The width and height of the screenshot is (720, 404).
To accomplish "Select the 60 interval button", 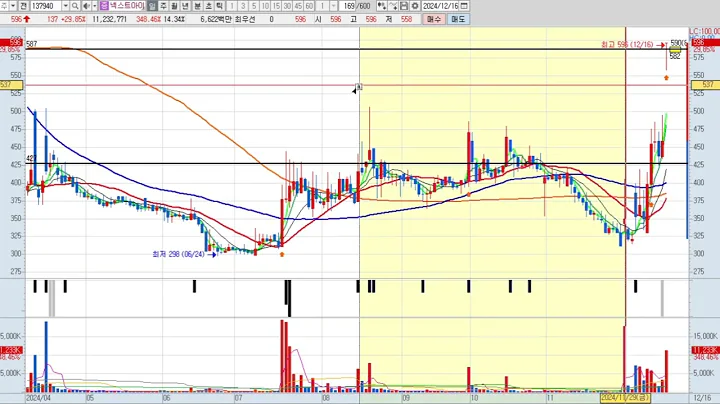I will click(309, 6).
